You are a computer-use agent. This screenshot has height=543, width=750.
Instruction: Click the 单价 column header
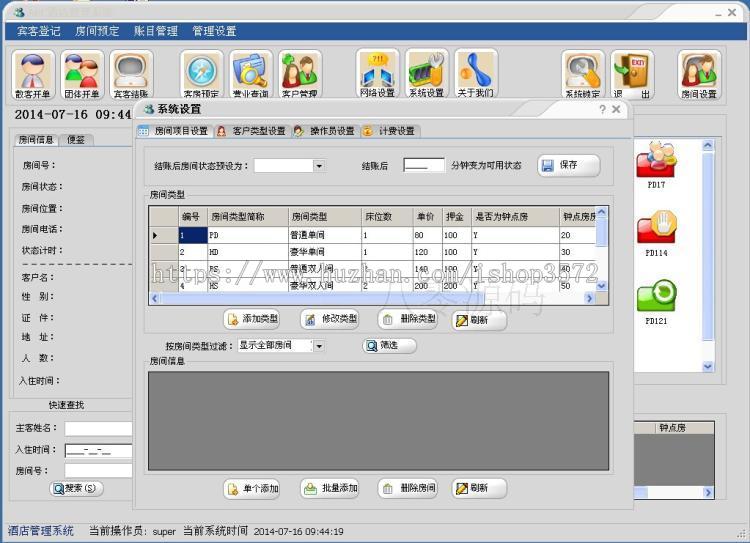[428, 217]
